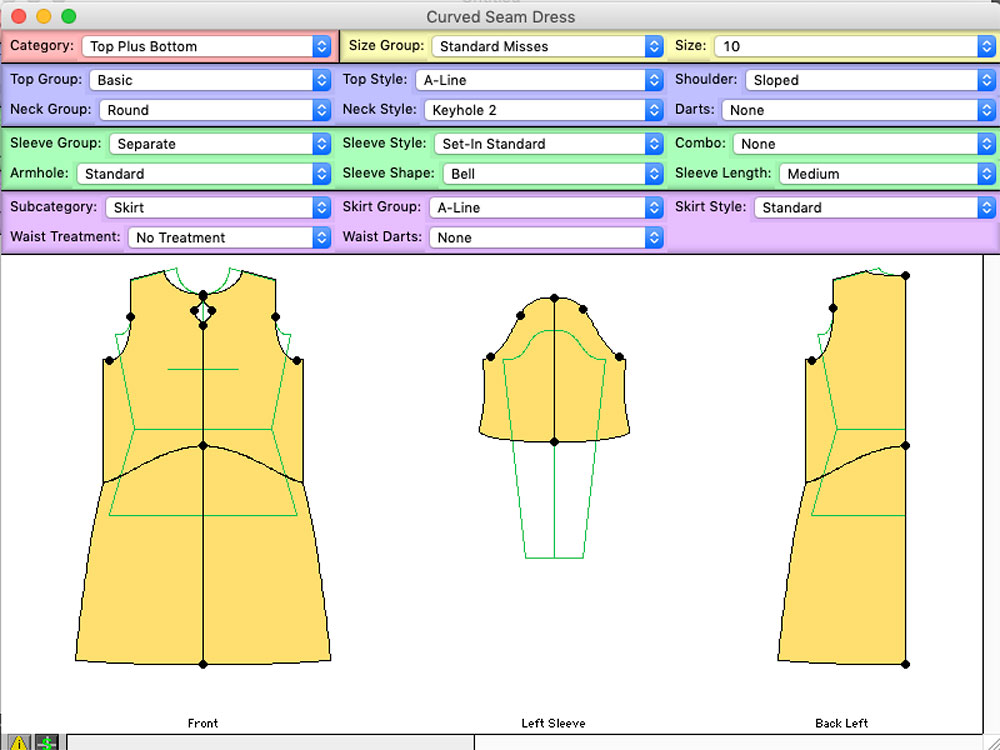The width and height of the screenshot is (1000, 750).
Task: Open the Top Group dropdown
Action: [x=210, y=80]
